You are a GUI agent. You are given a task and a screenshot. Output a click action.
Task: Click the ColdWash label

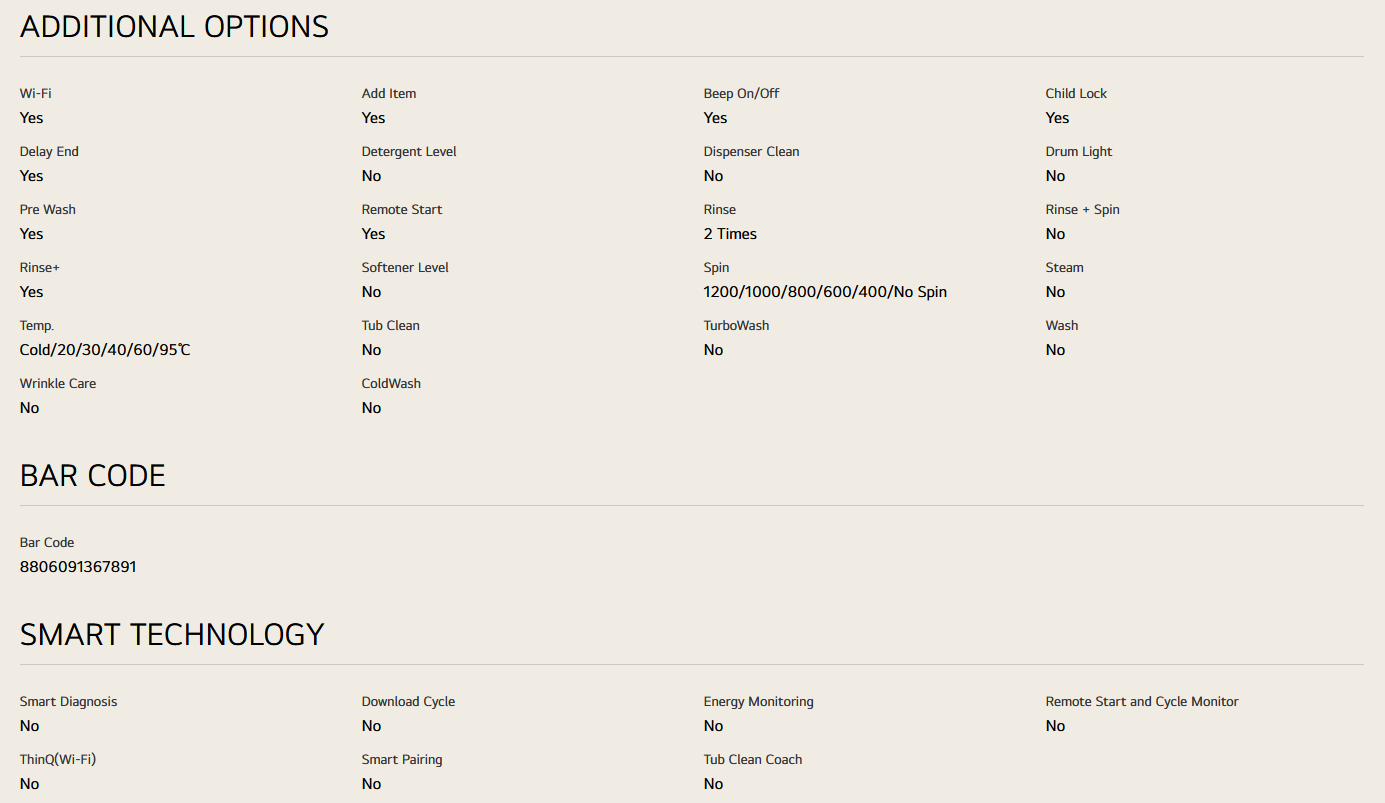391,384
